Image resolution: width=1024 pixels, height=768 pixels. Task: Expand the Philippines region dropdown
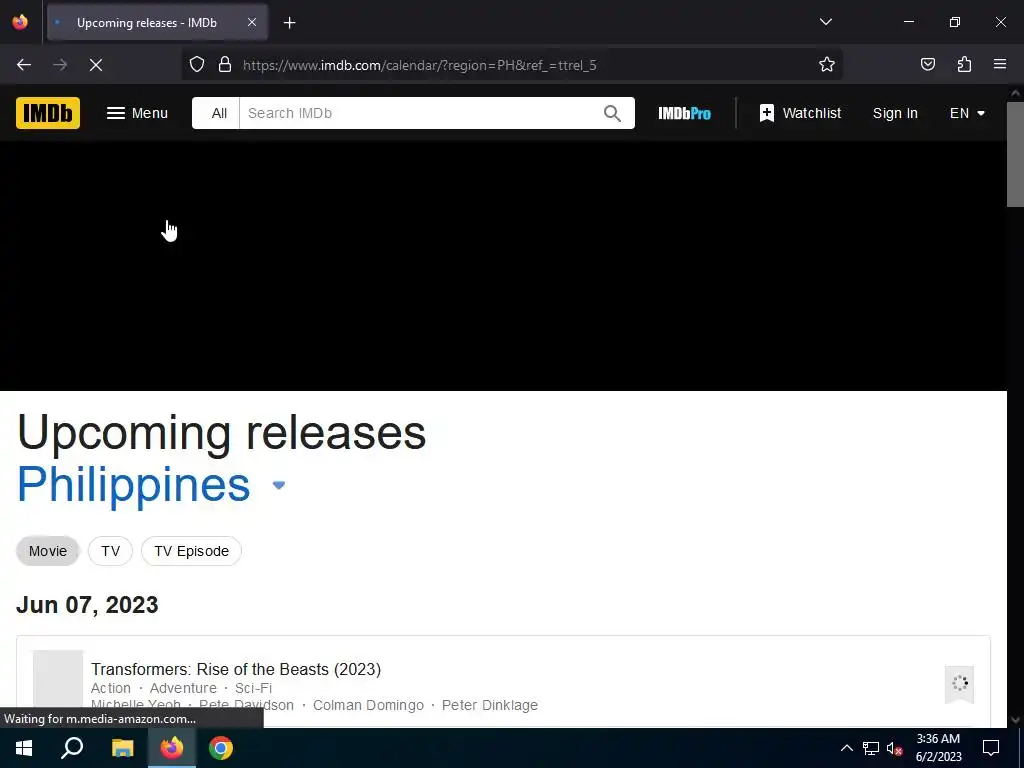click(x=279, y=485)
